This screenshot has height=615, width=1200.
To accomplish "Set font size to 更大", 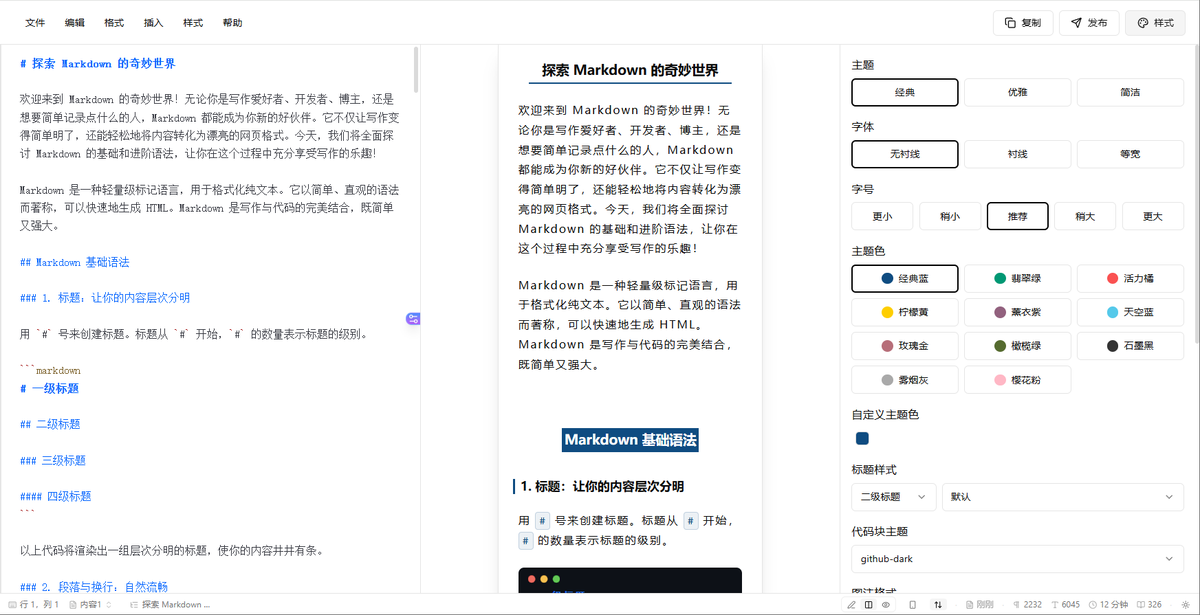I will coord(1153,216).
